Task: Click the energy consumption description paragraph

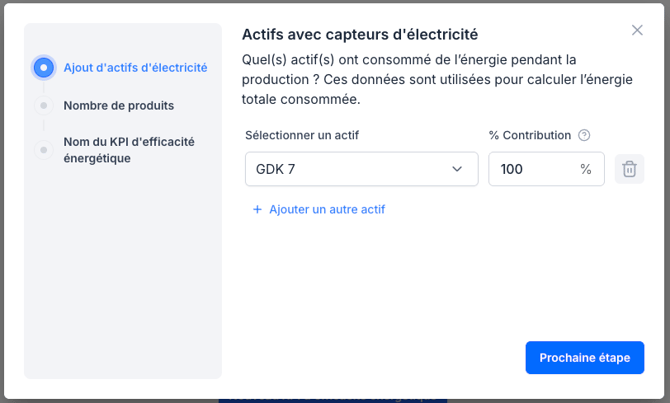Action: (410, 79)
